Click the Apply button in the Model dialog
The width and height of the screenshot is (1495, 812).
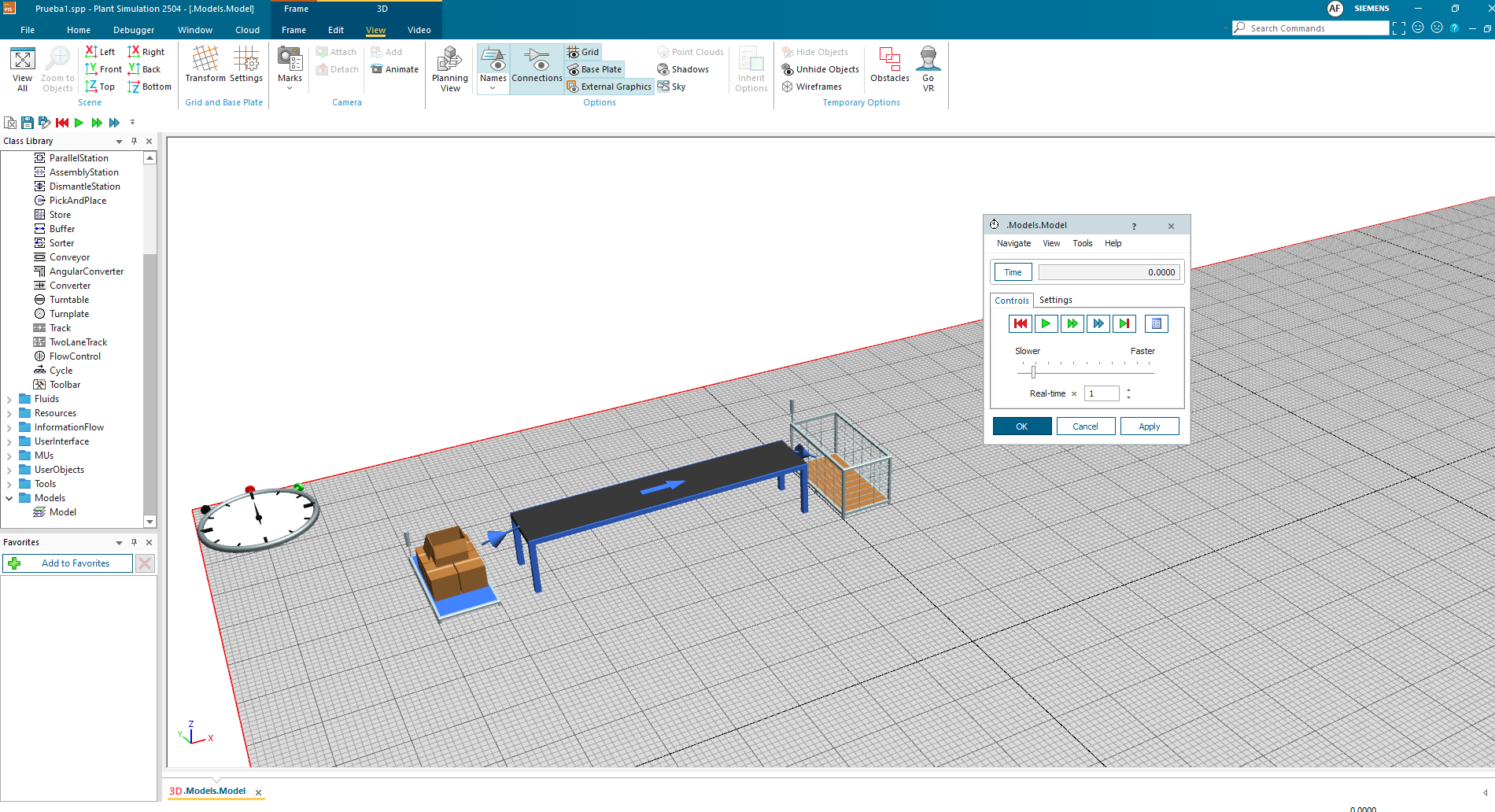1150,426
